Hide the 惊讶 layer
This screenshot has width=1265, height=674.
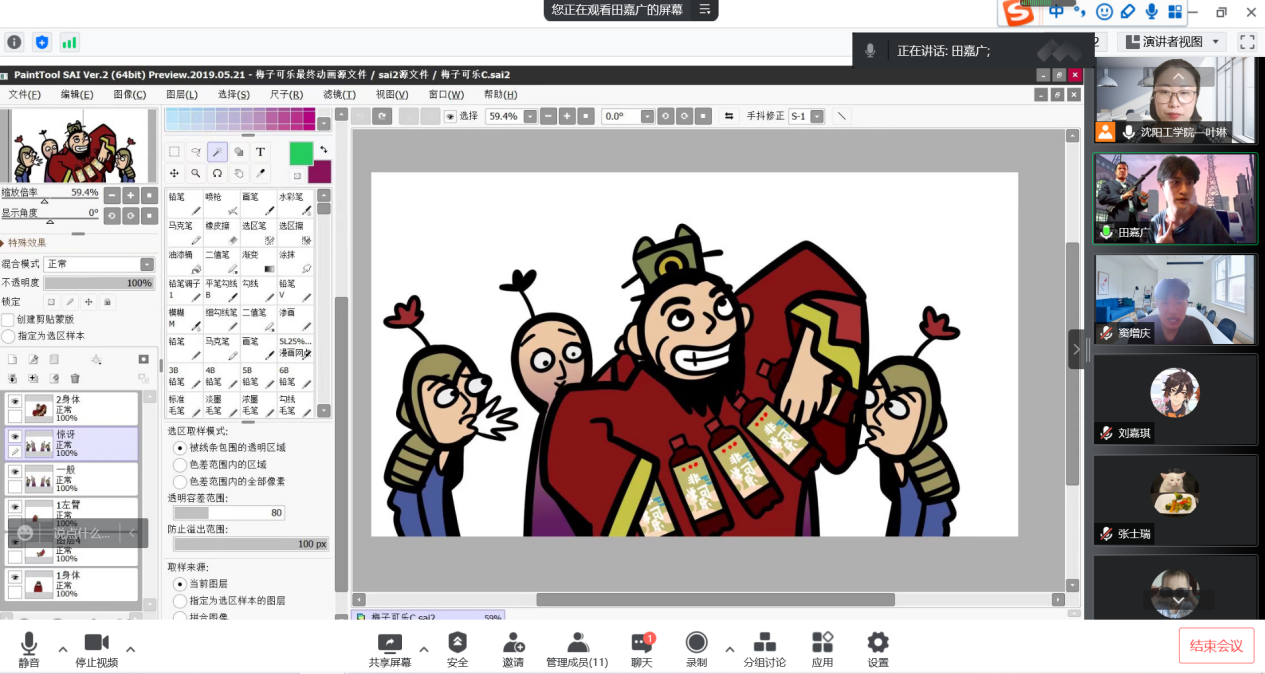pos(14,436)
